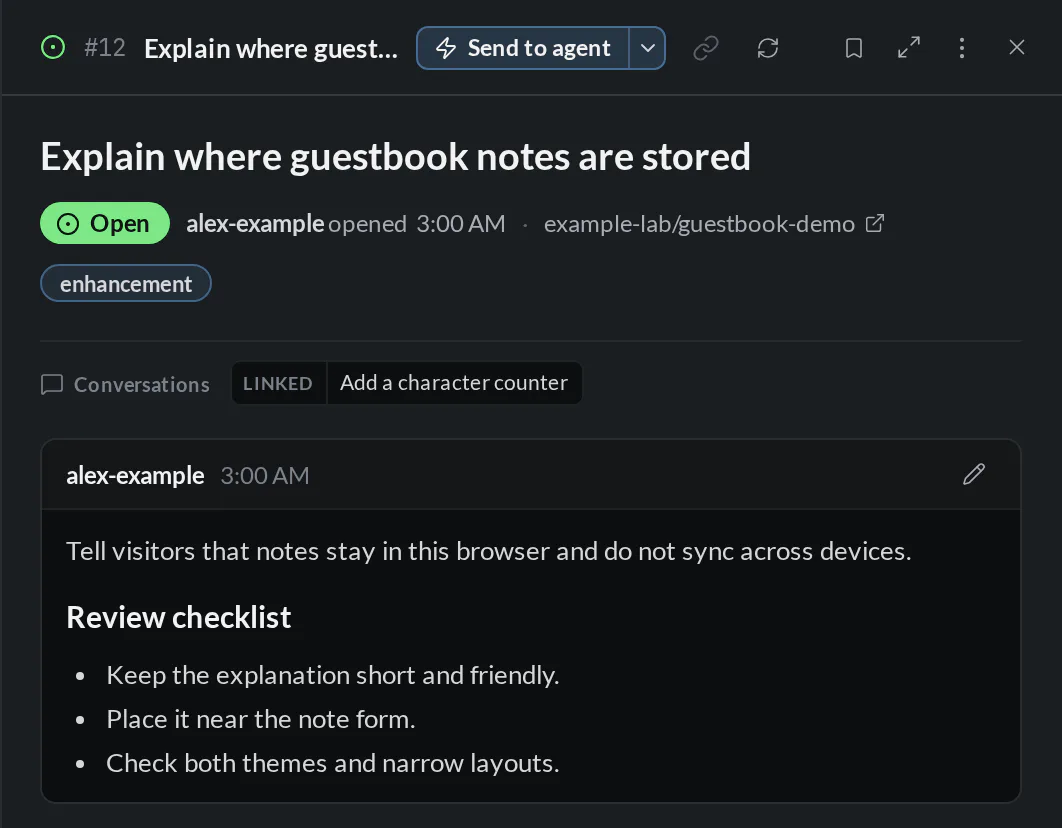Open the example-lab/guestbook-demo repository link
This screenshot has height=828, width=1062.
click(699, 224)
